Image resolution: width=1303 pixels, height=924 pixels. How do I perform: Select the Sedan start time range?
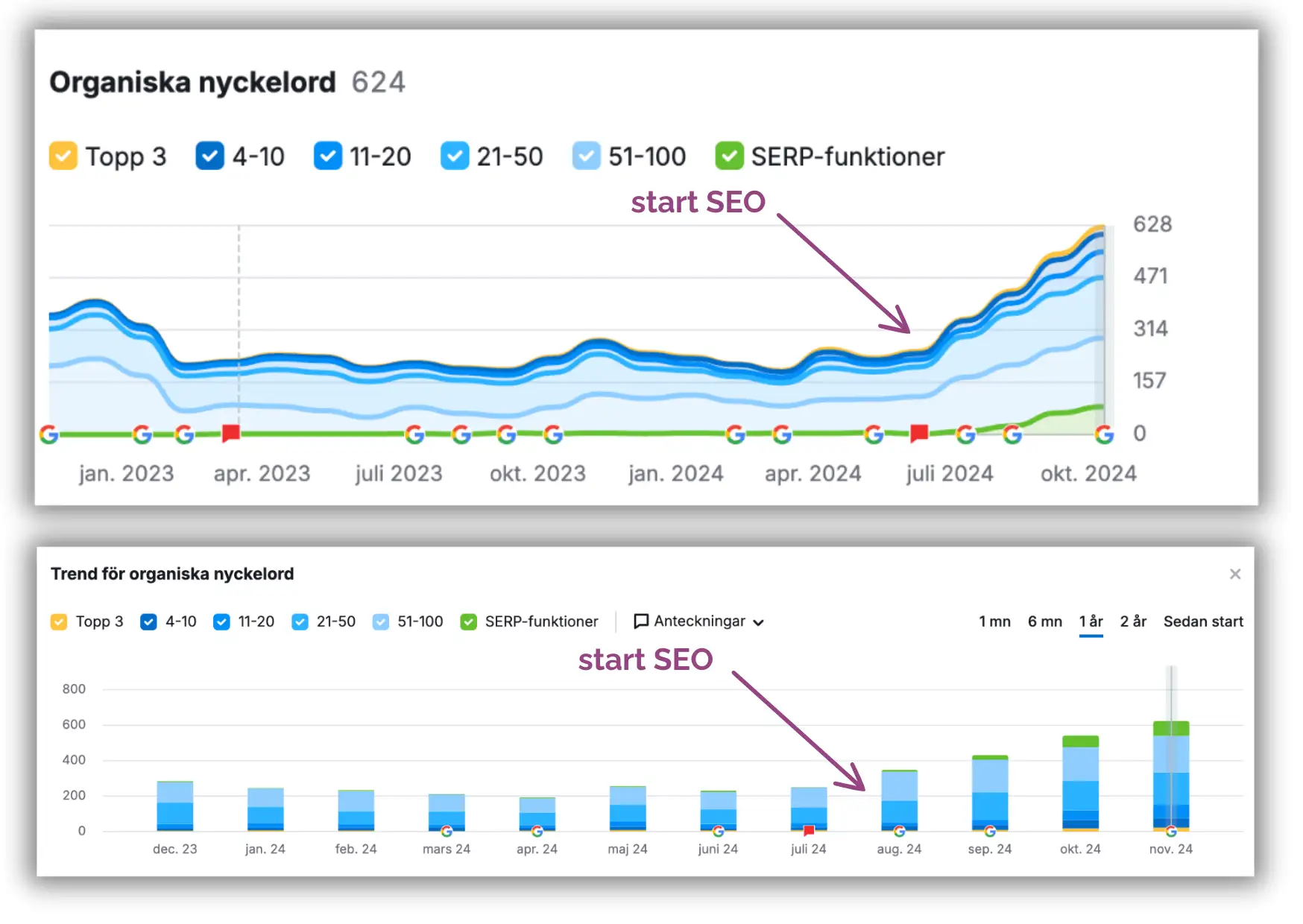[x=1203, y=621]
